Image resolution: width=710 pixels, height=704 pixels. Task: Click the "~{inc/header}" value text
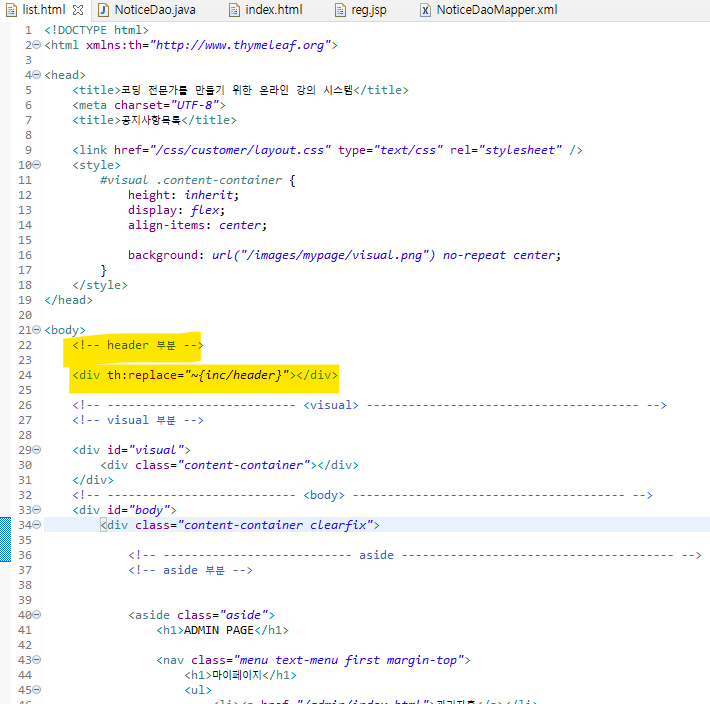237,375
